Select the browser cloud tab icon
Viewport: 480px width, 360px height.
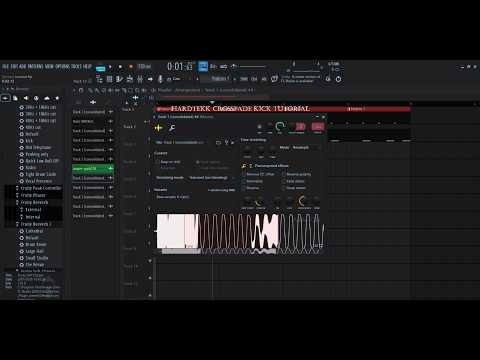click(47, 98)
